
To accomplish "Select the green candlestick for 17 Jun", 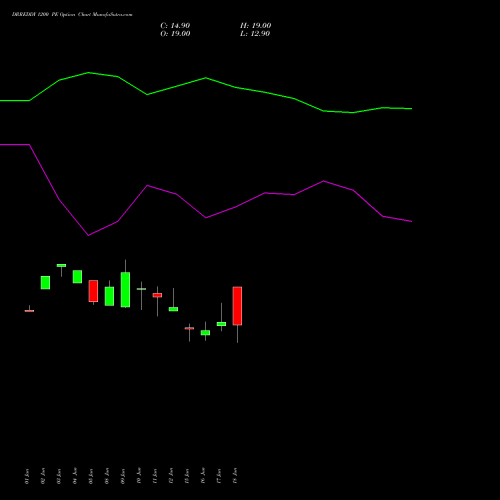I will pos(221,324).
